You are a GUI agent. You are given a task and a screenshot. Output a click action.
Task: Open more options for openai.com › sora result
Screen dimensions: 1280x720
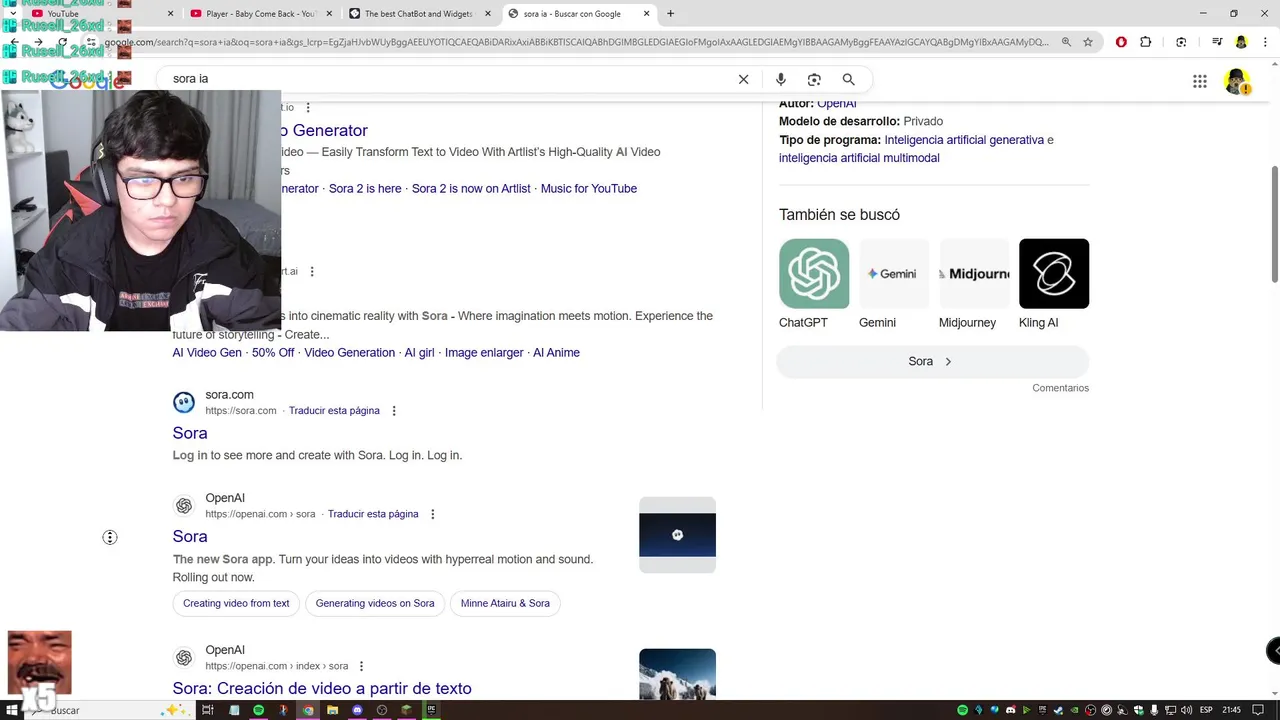(x=433, y=514)
